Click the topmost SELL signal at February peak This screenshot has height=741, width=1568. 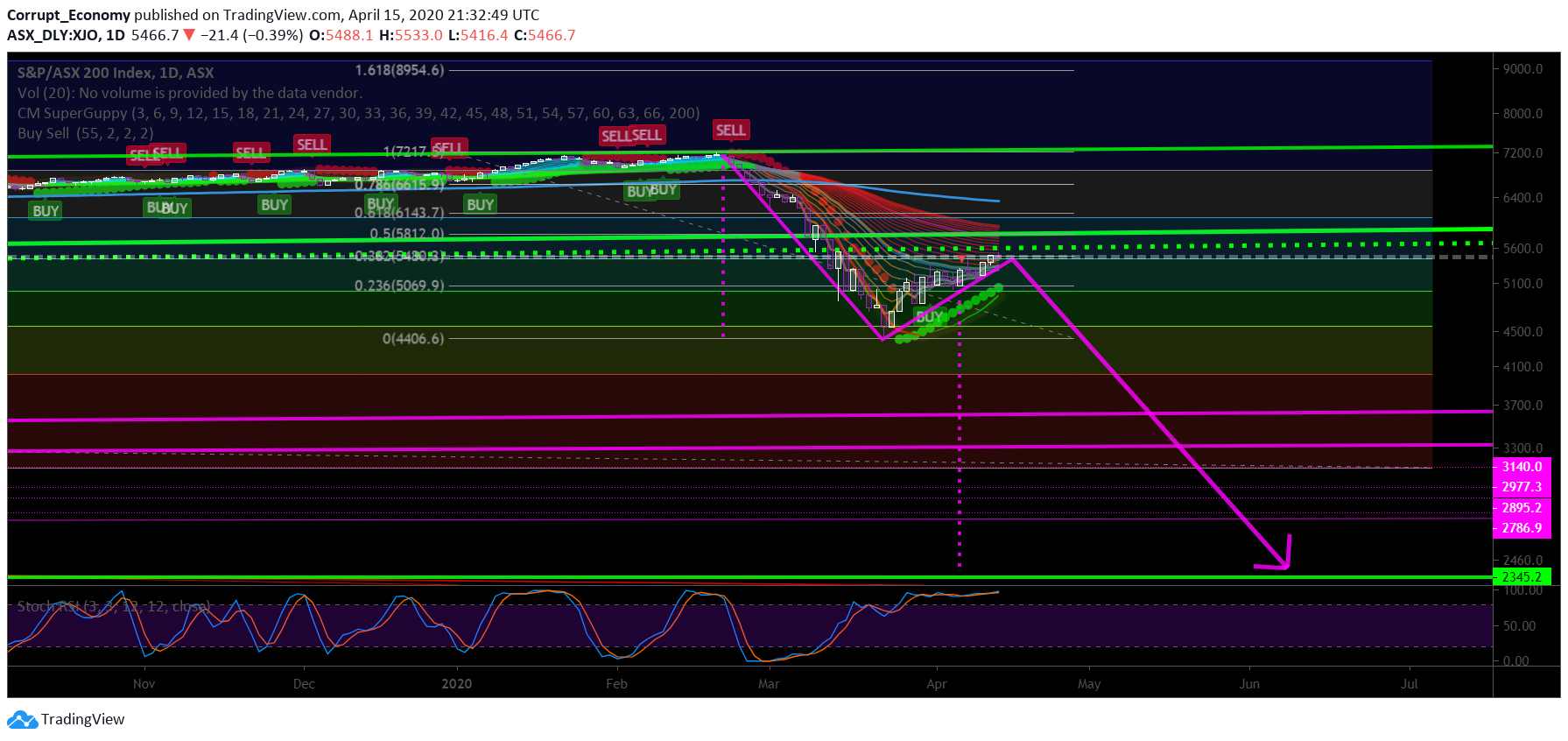pyautogui.click(x=731, y=131)
